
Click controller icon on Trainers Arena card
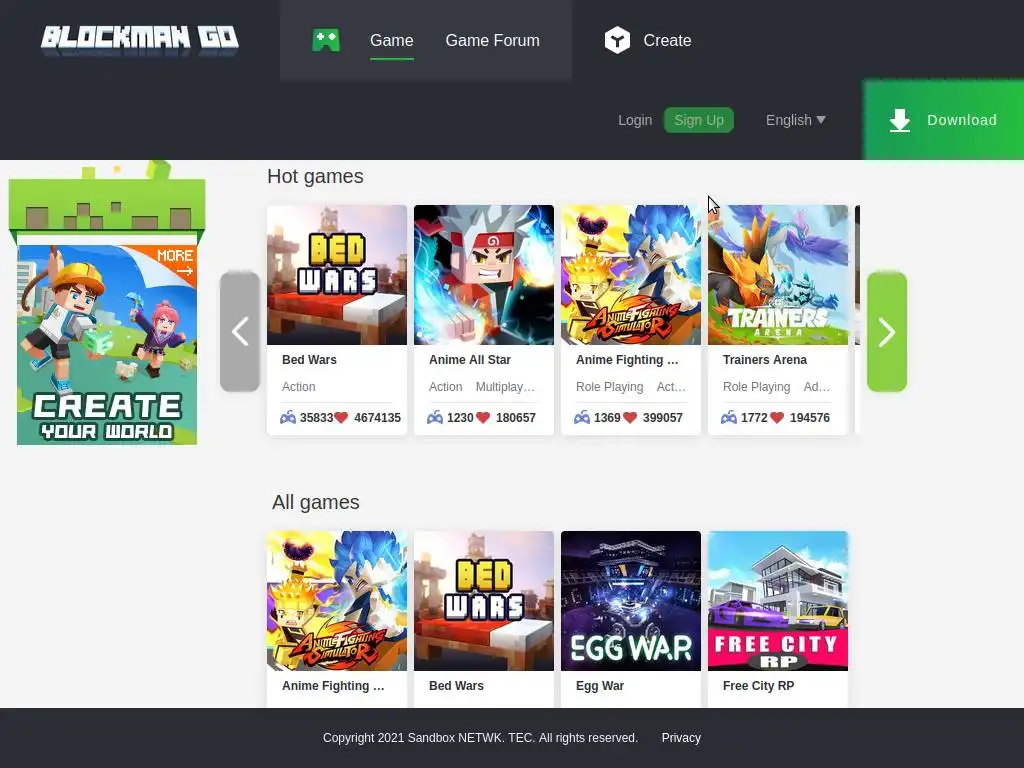(x=729, y=418)
